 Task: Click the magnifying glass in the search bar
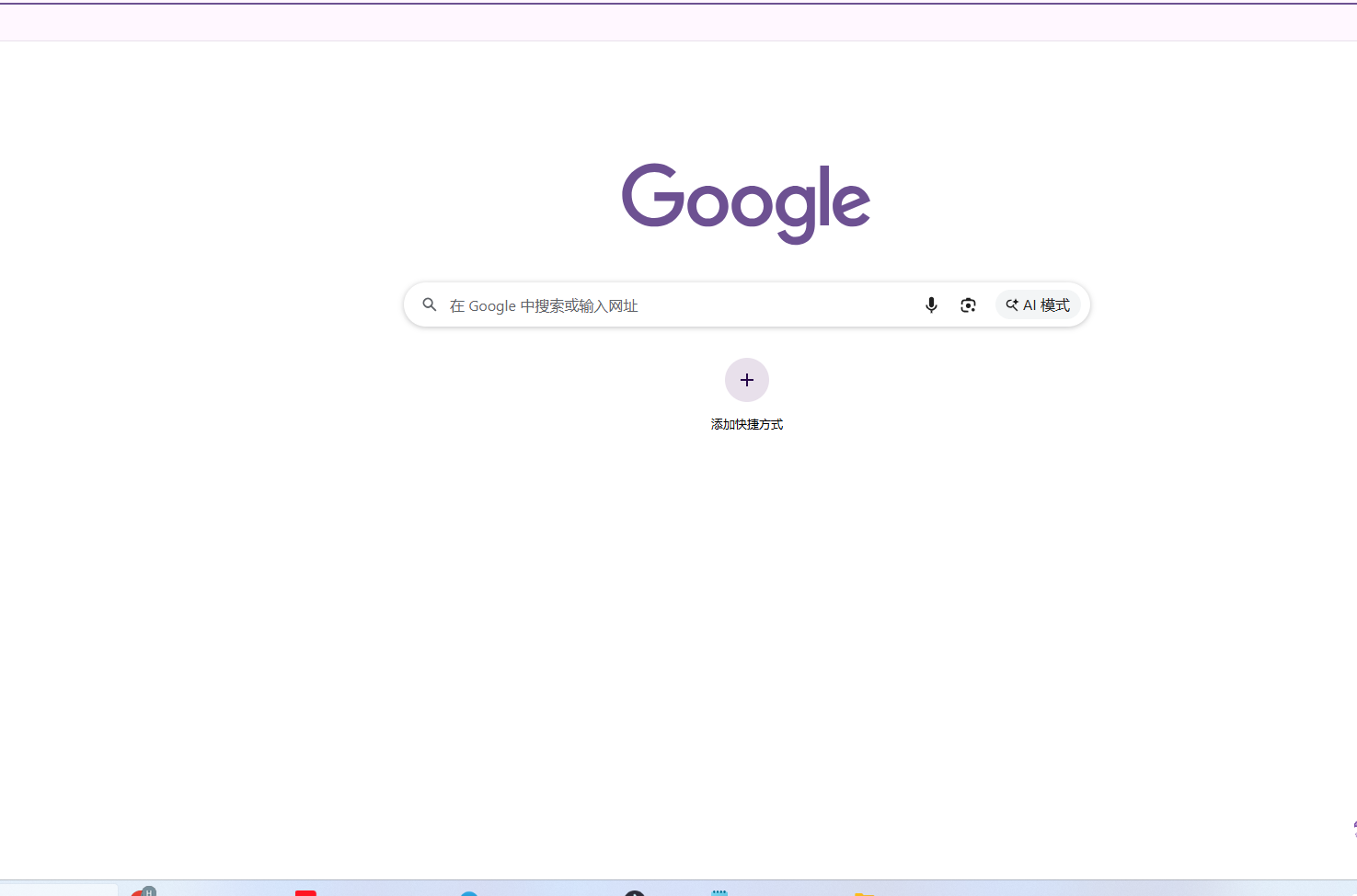coord(430,304)
